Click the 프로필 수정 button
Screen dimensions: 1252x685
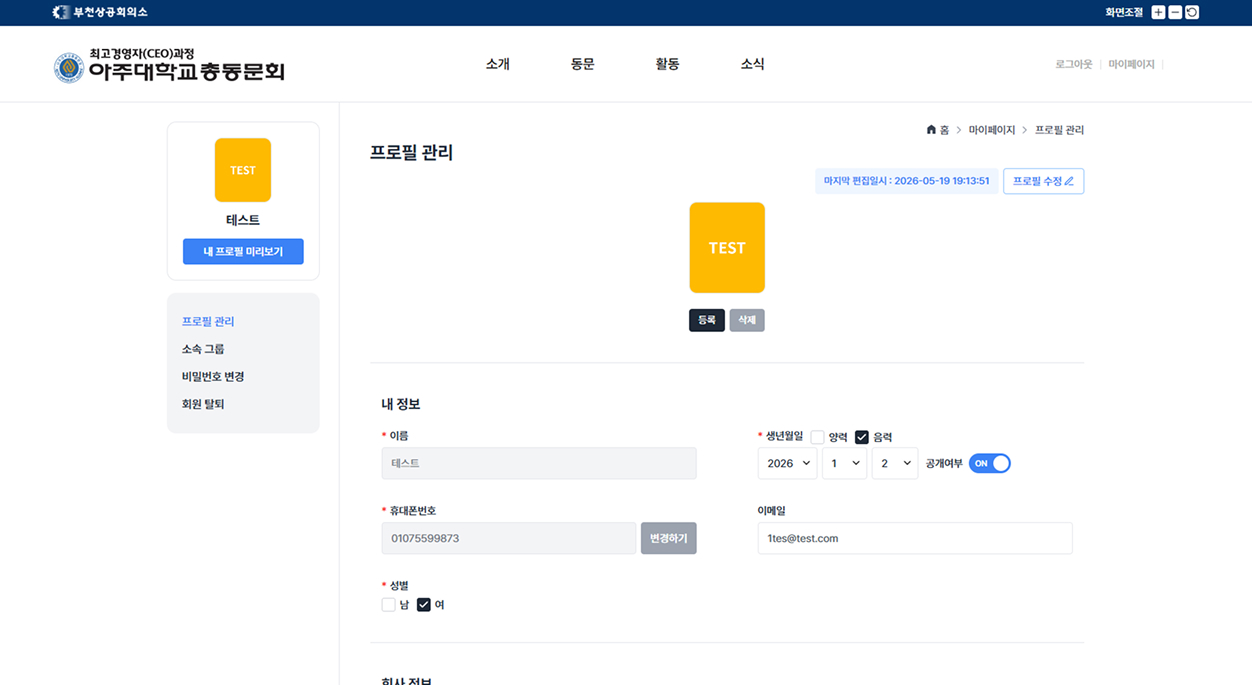pyautogui.click(x=1043, y=181)
